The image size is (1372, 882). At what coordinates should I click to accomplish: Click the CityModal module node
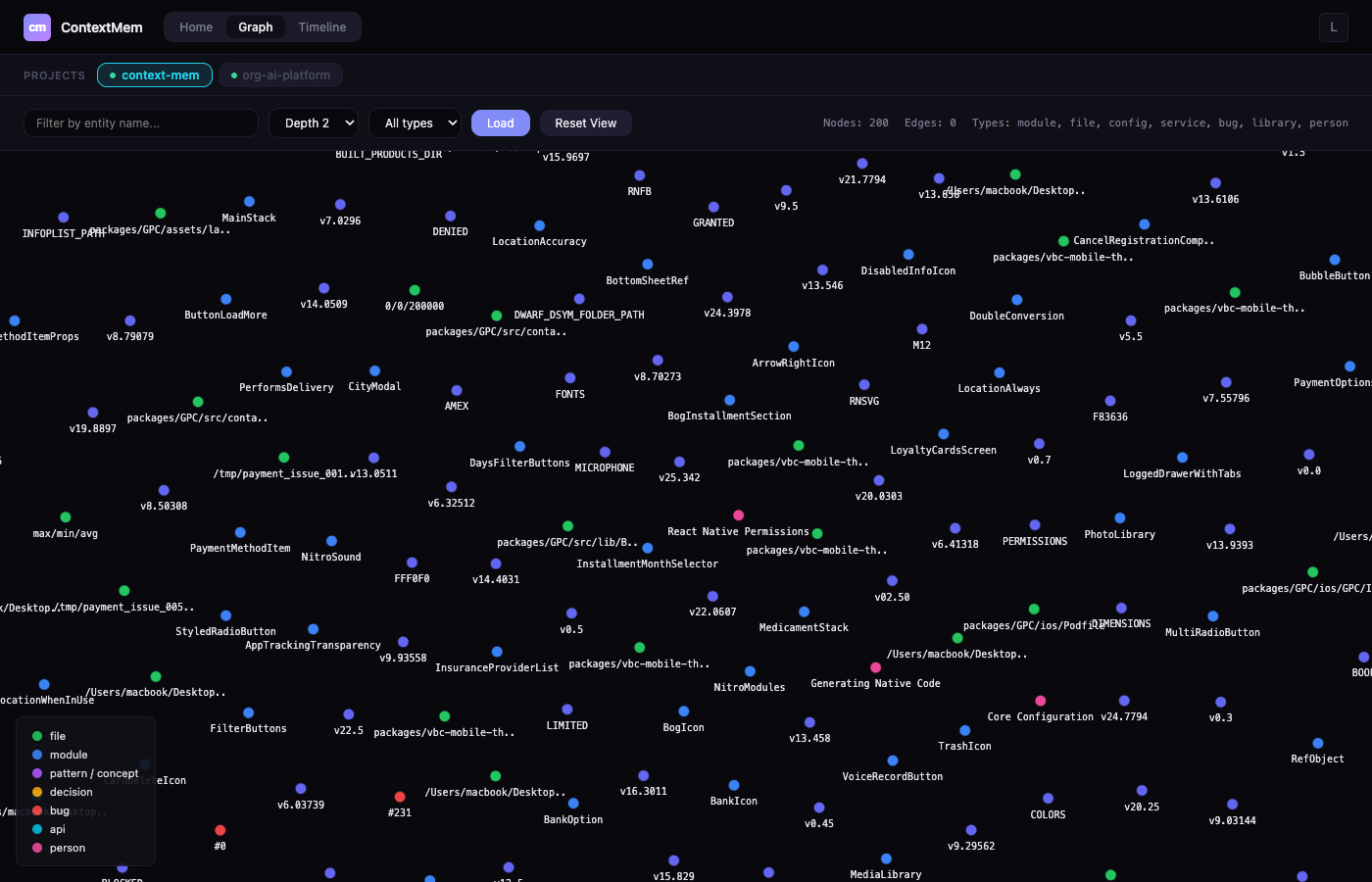pyautogui.click(x=374, y=370)
